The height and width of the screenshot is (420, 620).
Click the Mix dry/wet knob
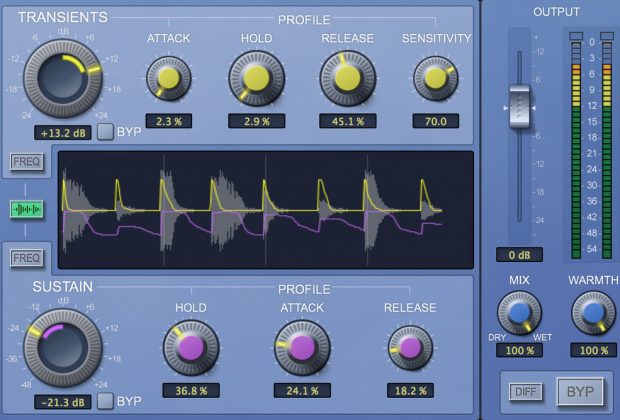[519, 313]
